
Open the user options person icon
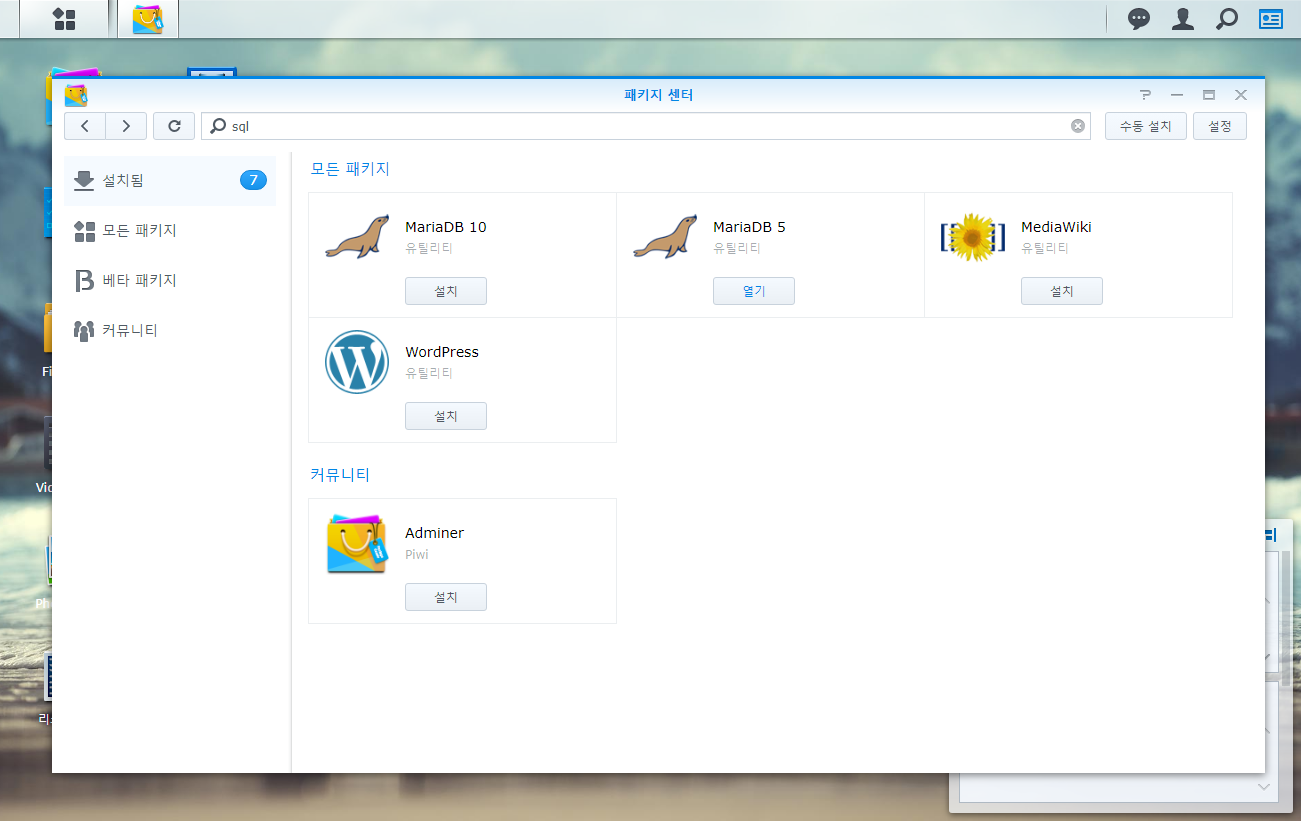[x=1183, y=19]
